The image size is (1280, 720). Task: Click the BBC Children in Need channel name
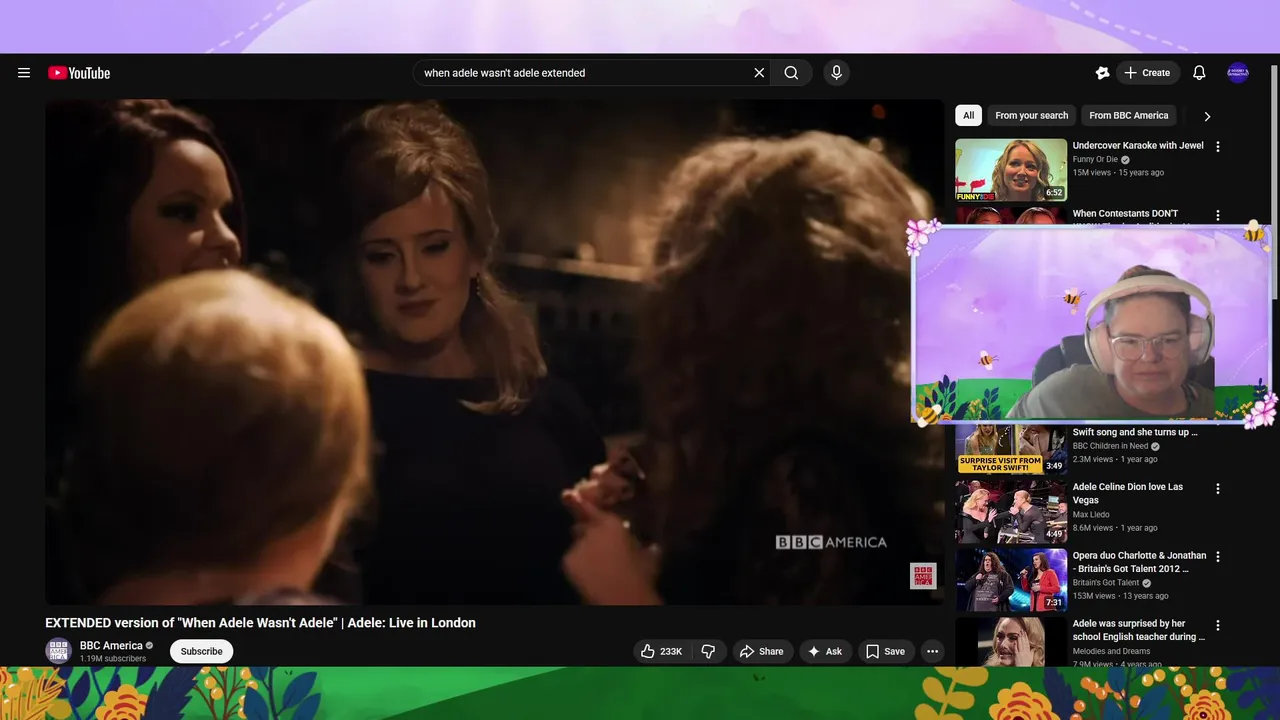[x=1110, y=446]
